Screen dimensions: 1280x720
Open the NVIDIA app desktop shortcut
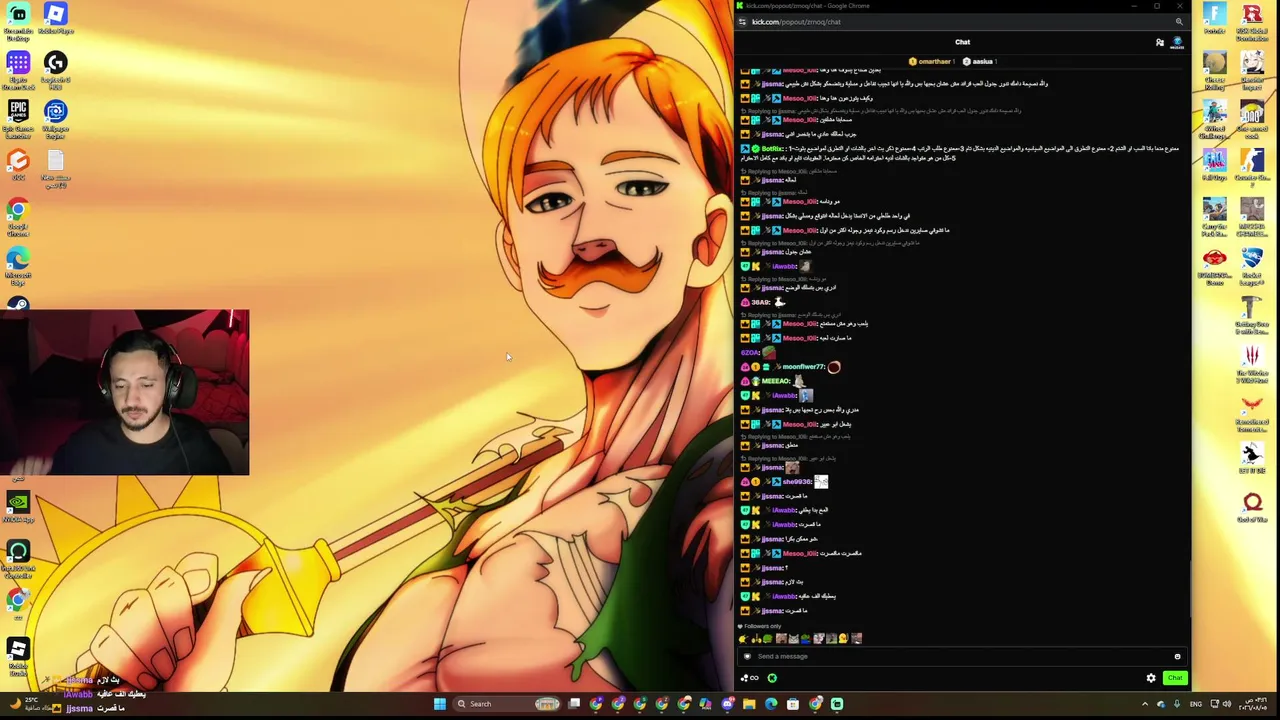[x=18, y=507]
